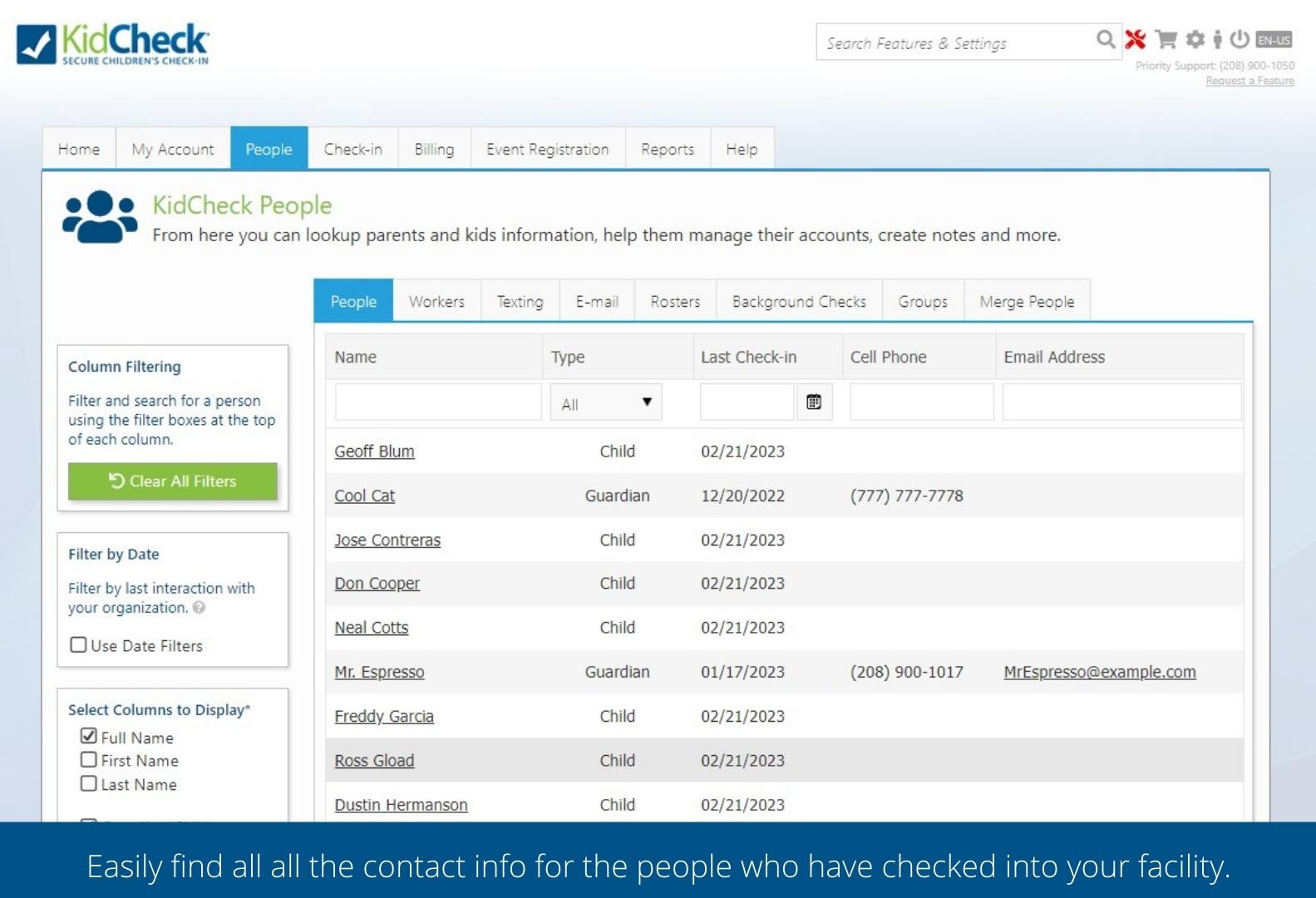Image resolution: width=1316 pixels, height=898 pixels.
Task: Click the search magnifier icon
Action: [1105, 39]
